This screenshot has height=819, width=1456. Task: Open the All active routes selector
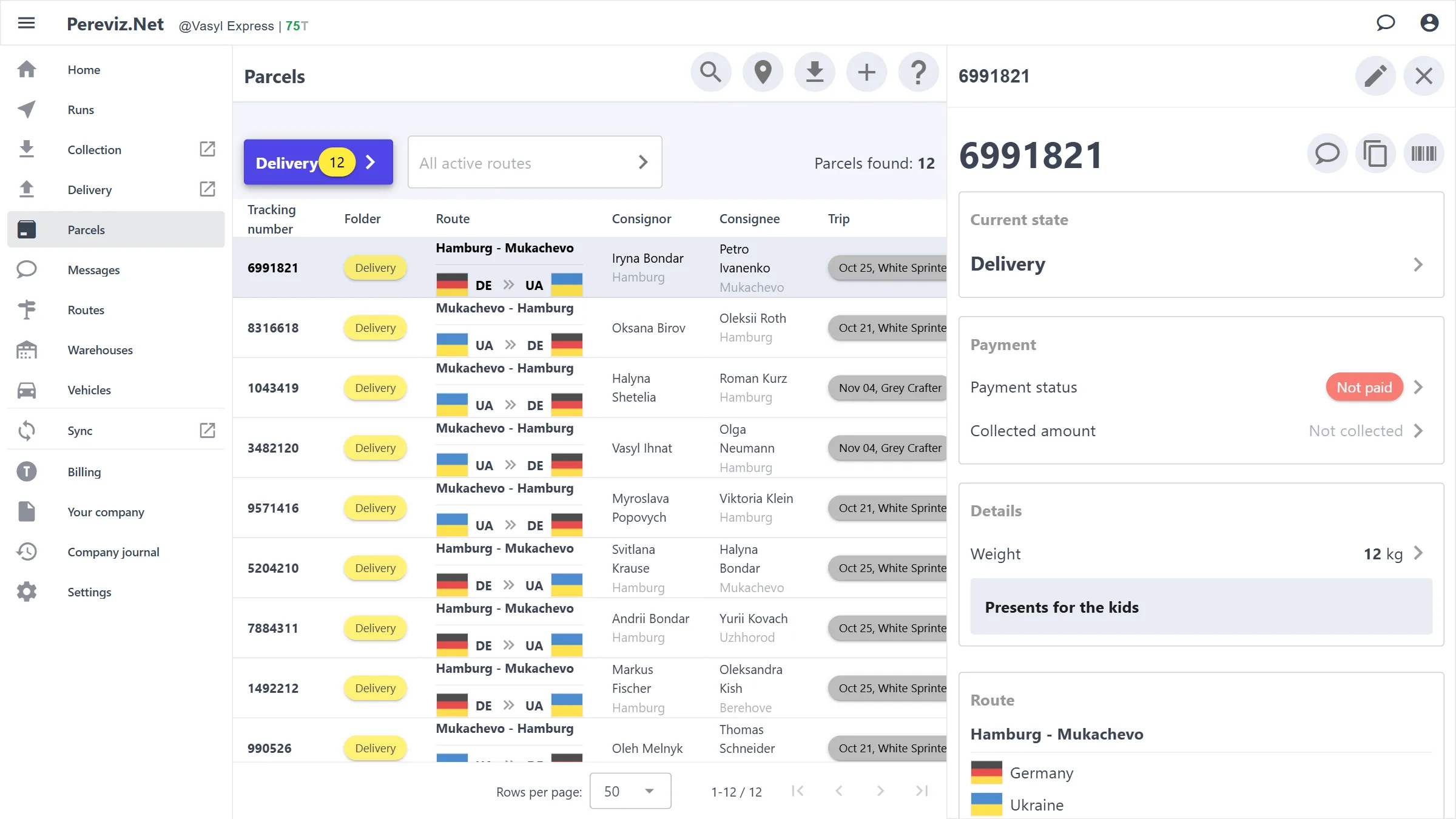(x=534, y=162)
